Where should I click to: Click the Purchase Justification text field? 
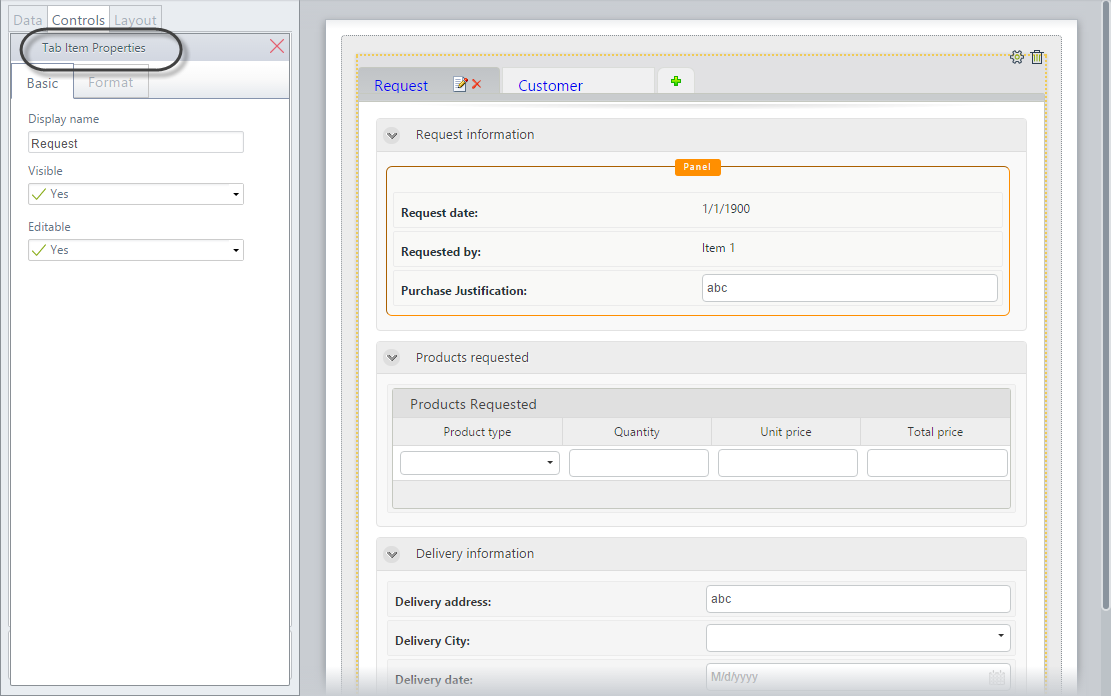point(850,288)
